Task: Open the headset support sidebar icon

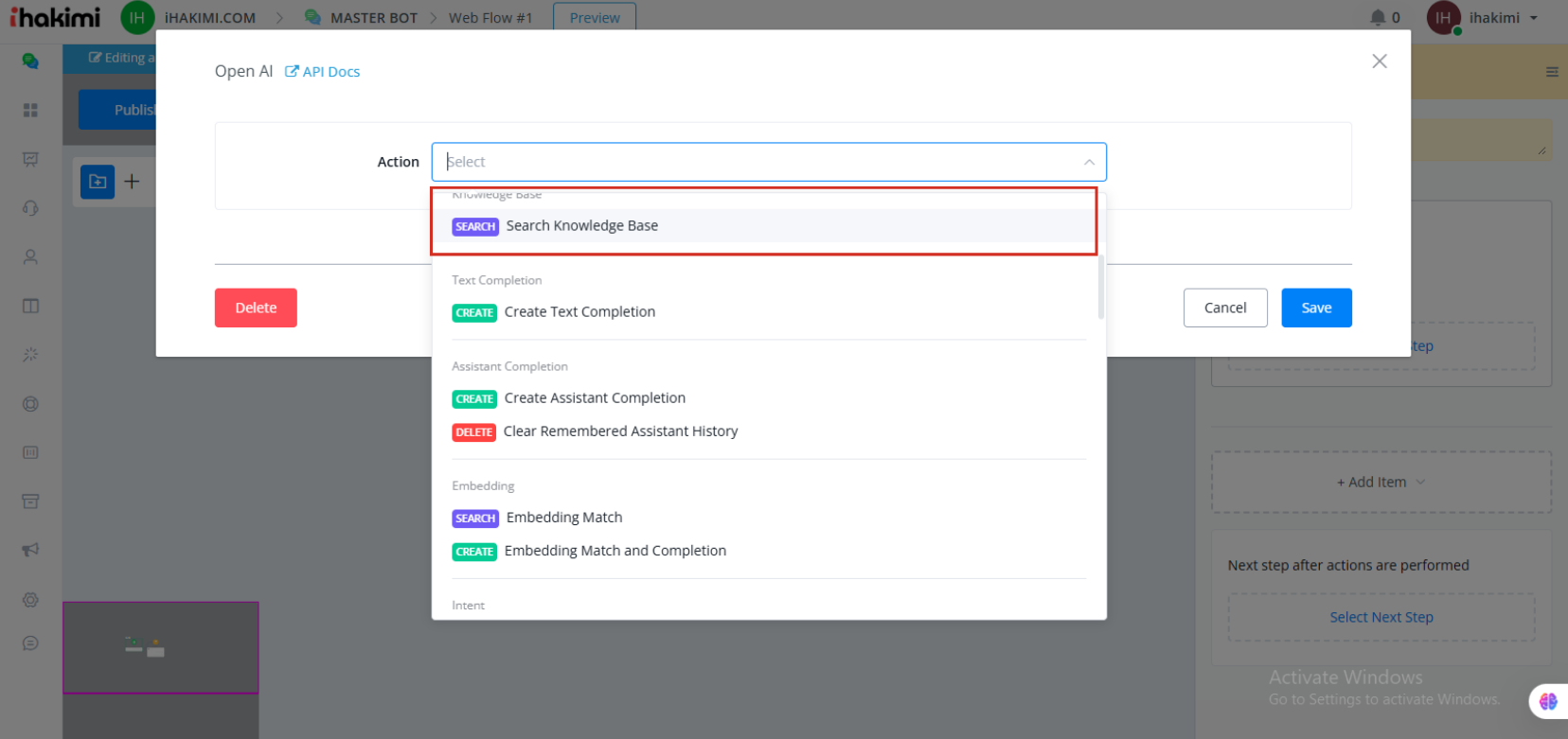Action: [x=30, y=208]
